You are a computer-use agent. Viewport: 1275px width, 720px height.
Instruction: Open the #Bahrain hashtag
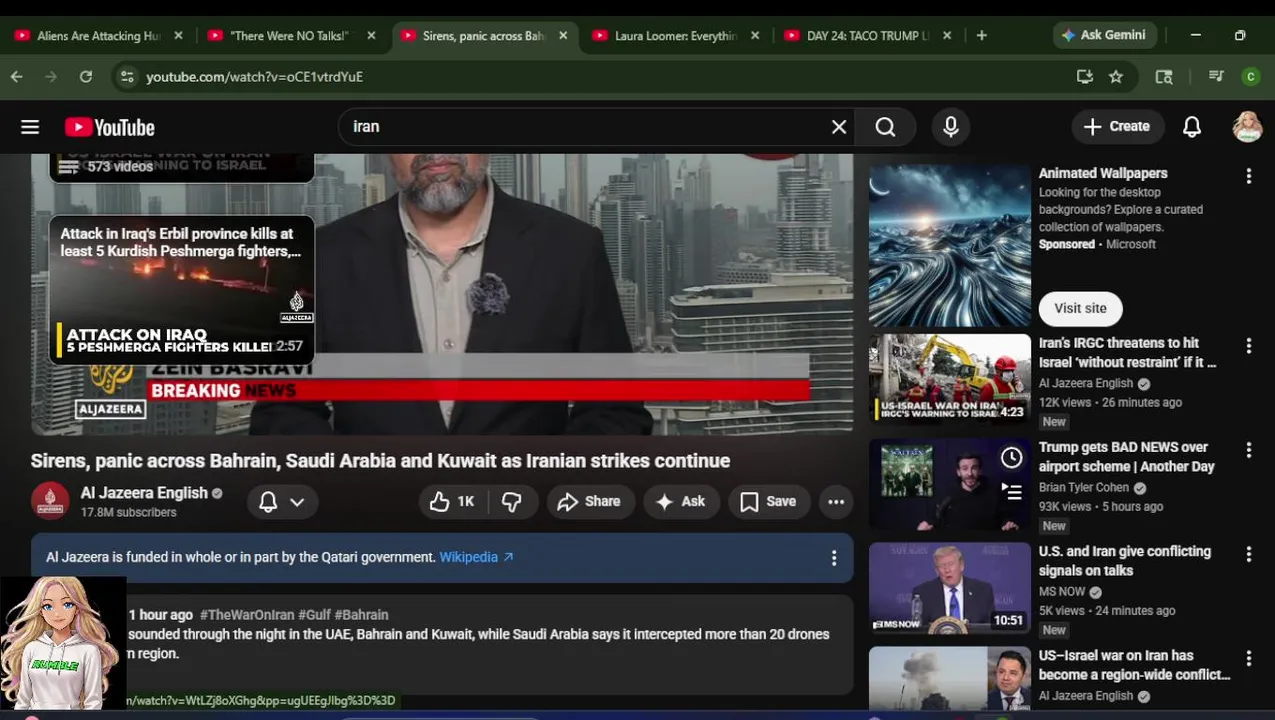(x=361, y=615)
